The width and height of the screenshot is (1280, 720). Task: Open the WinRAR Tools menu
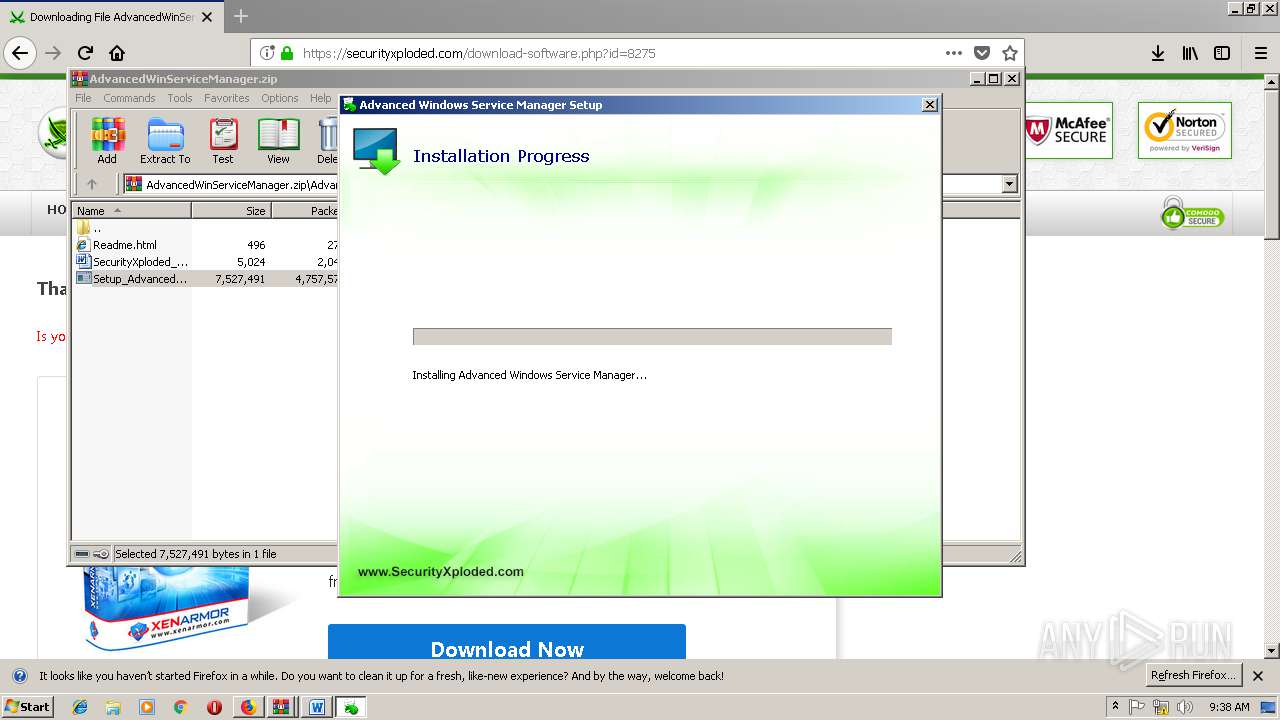(x=180, y=98)
